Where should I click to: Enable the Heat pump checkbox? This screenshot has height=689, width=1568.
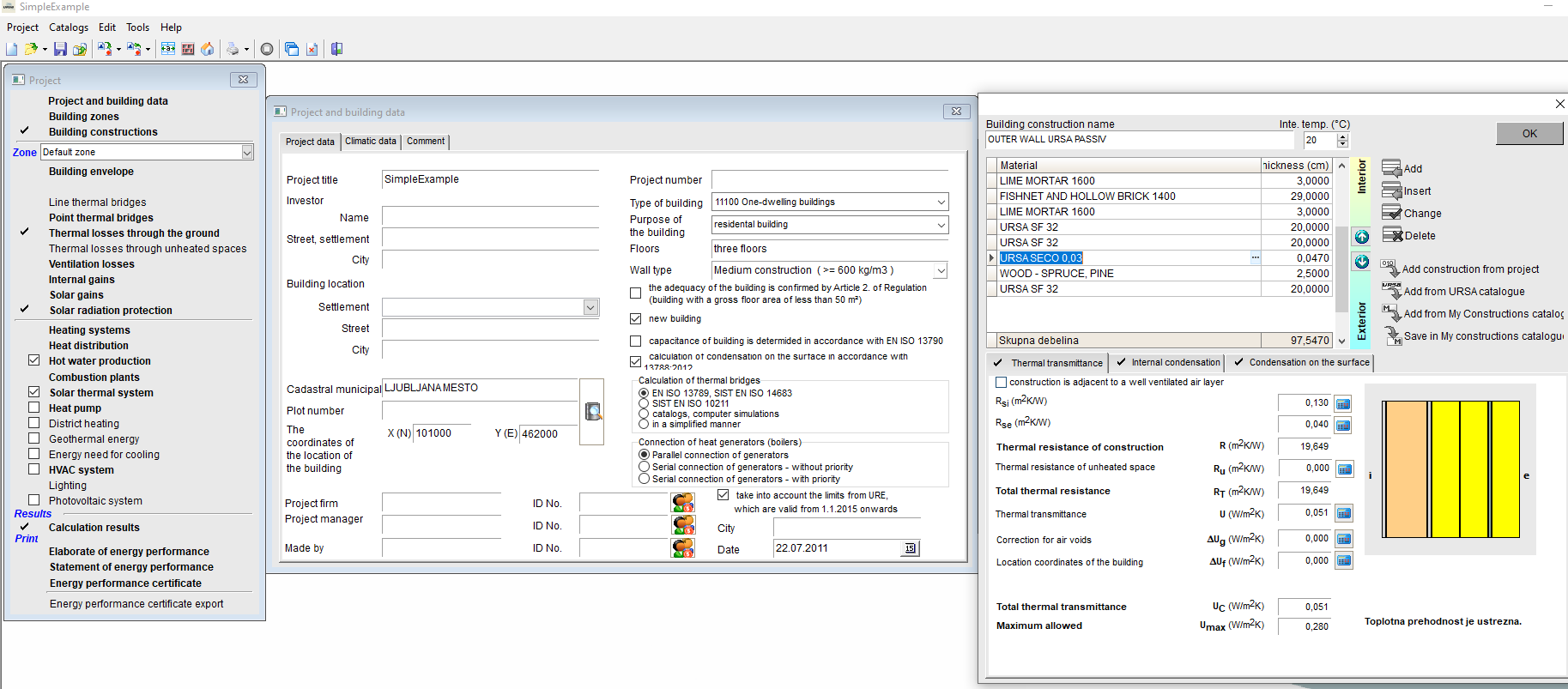pyautogui.click(x=34, y=408)
